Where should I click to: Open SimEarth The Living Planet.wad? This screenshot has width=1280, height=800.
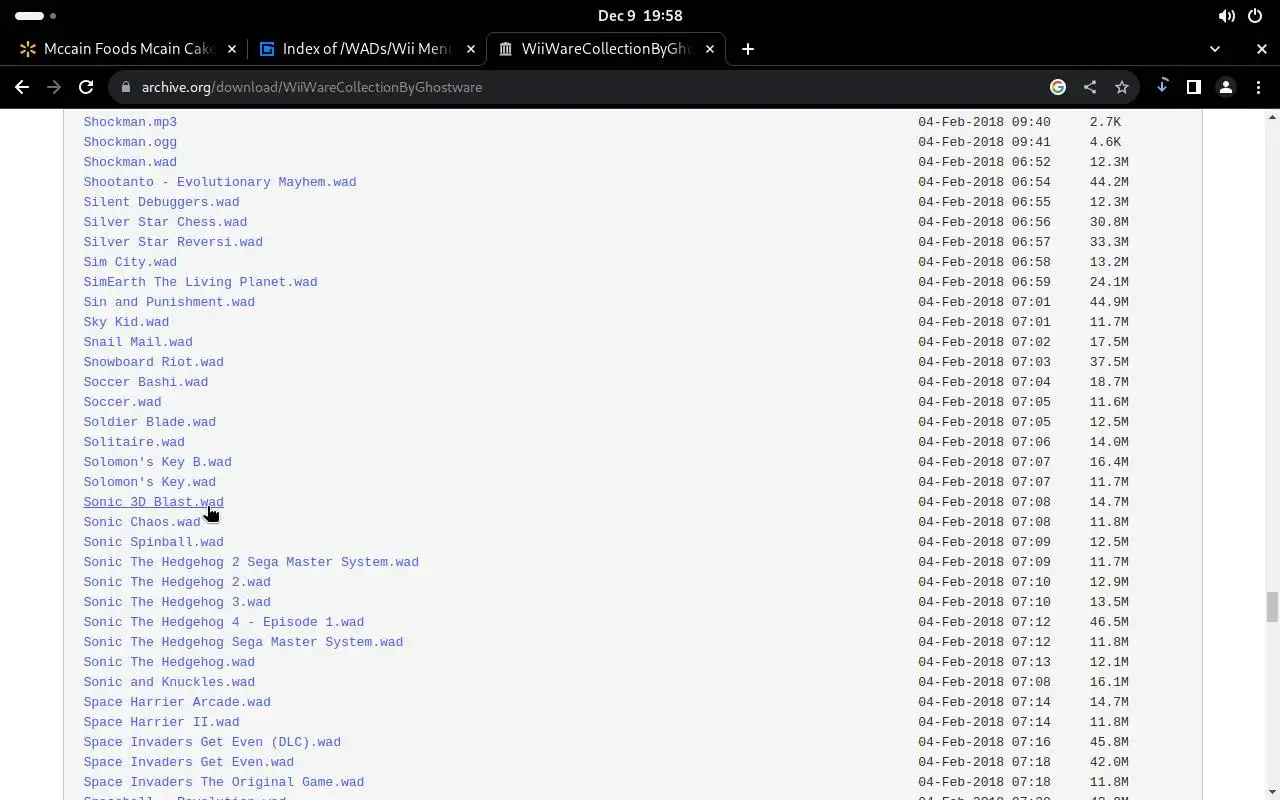(x=200, y=282)
